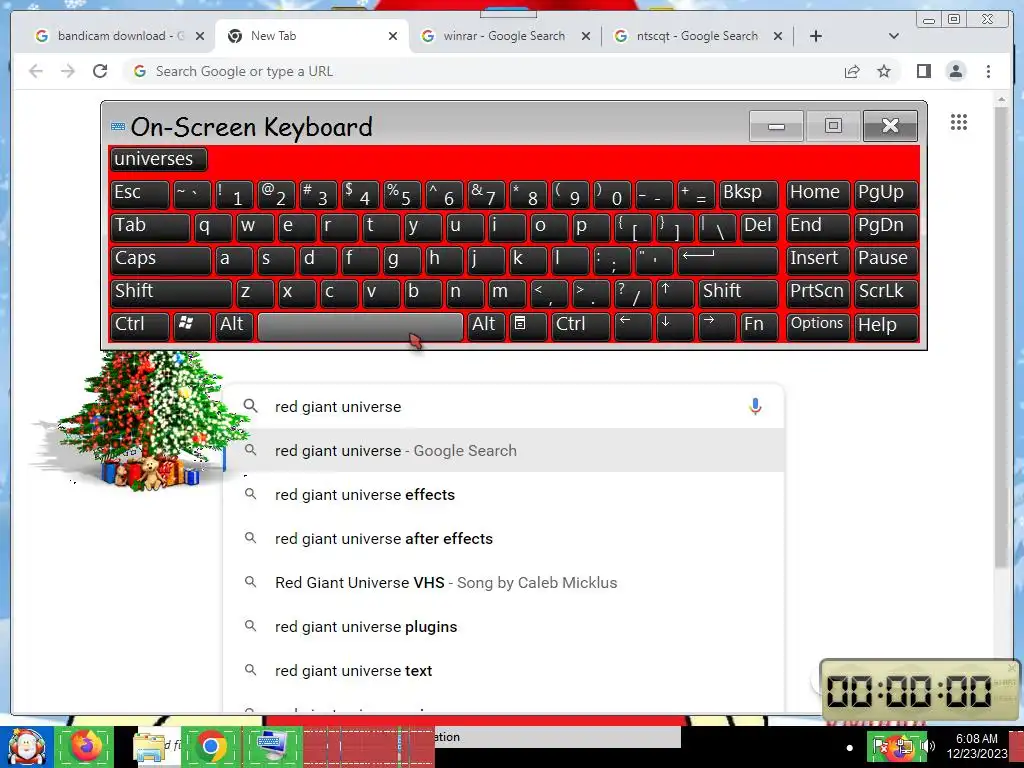The width and height of the screenshot is (1024, 768).
Task: Tap the up arrow key
Action: coord(675,293)
